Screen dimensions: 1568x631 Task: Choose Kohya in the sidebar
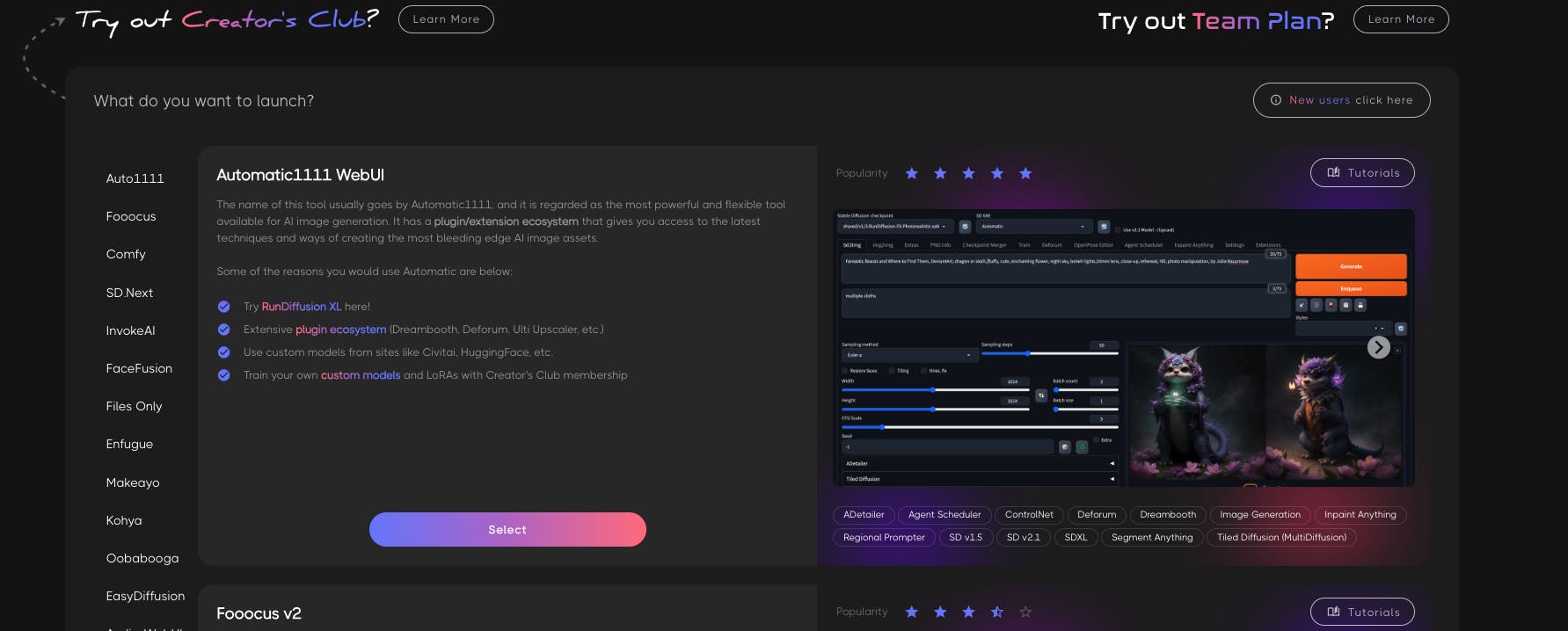(124, 520)
